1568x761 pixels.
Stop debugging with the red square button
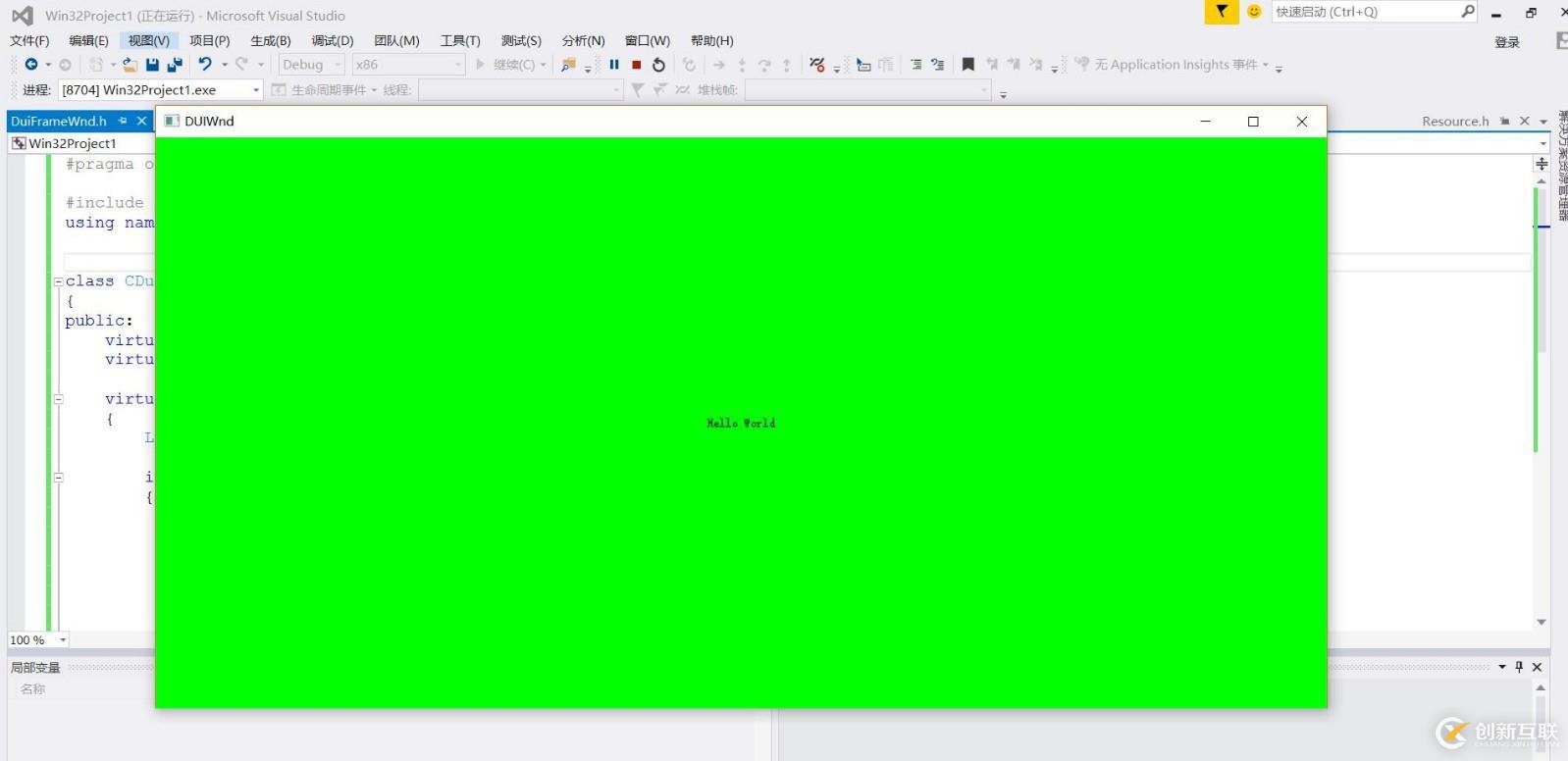coord(636,65)
